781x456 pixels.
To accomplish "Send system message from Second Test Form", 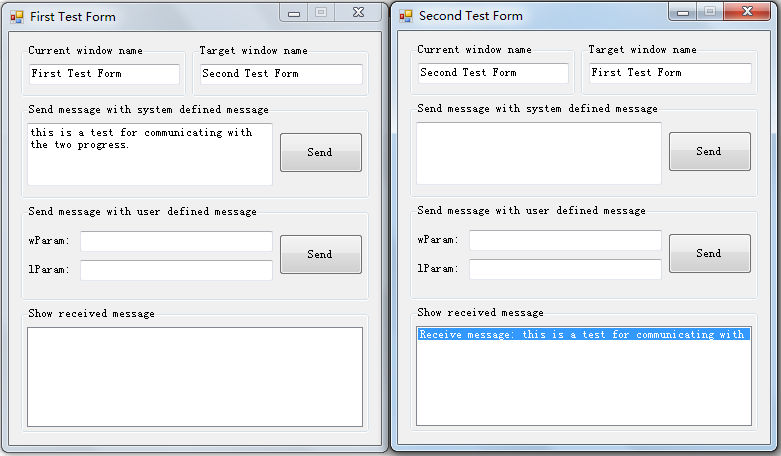I will click(710, 151).
